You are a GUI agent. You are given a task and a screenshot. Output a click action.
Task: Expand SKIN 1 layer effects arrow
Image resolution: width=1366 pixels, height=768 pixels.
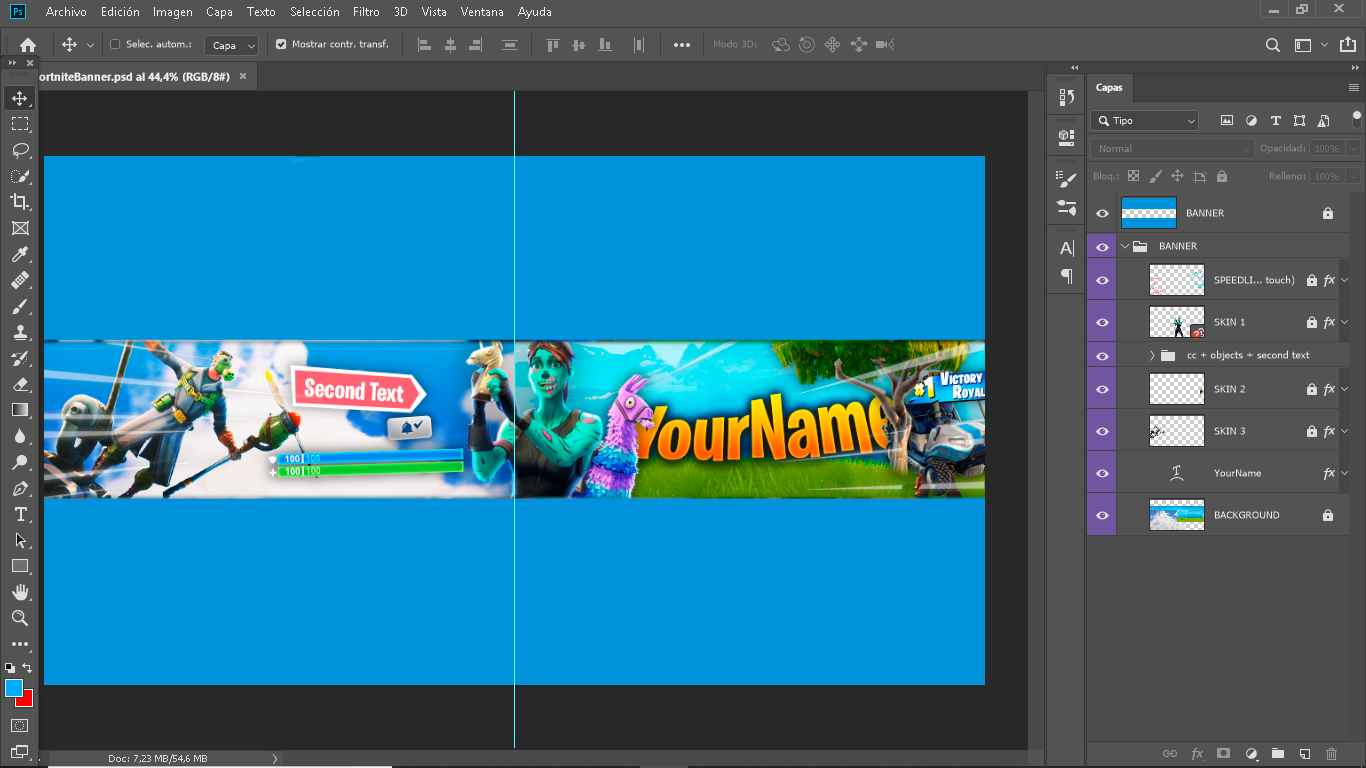click(x=1345, y=322)
